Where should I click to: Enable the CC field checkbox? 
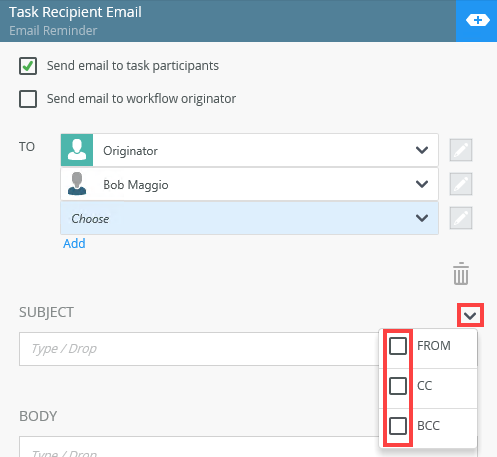pyautogui.click(x=398, y=386)
